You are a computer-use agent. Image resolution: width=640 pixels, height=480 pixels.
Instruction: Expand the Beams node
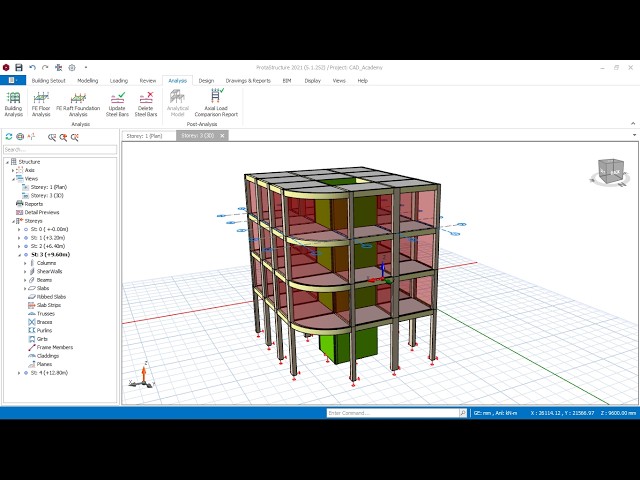point(25,280)
